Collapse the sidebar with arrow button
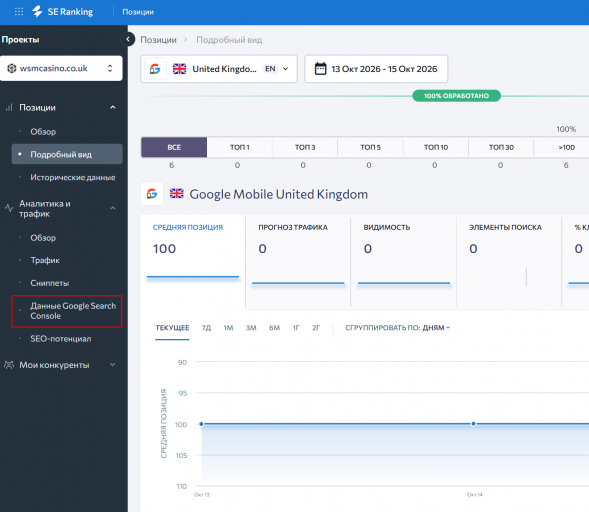The height and width of the screenshot is (512, 589). [128, 39]
